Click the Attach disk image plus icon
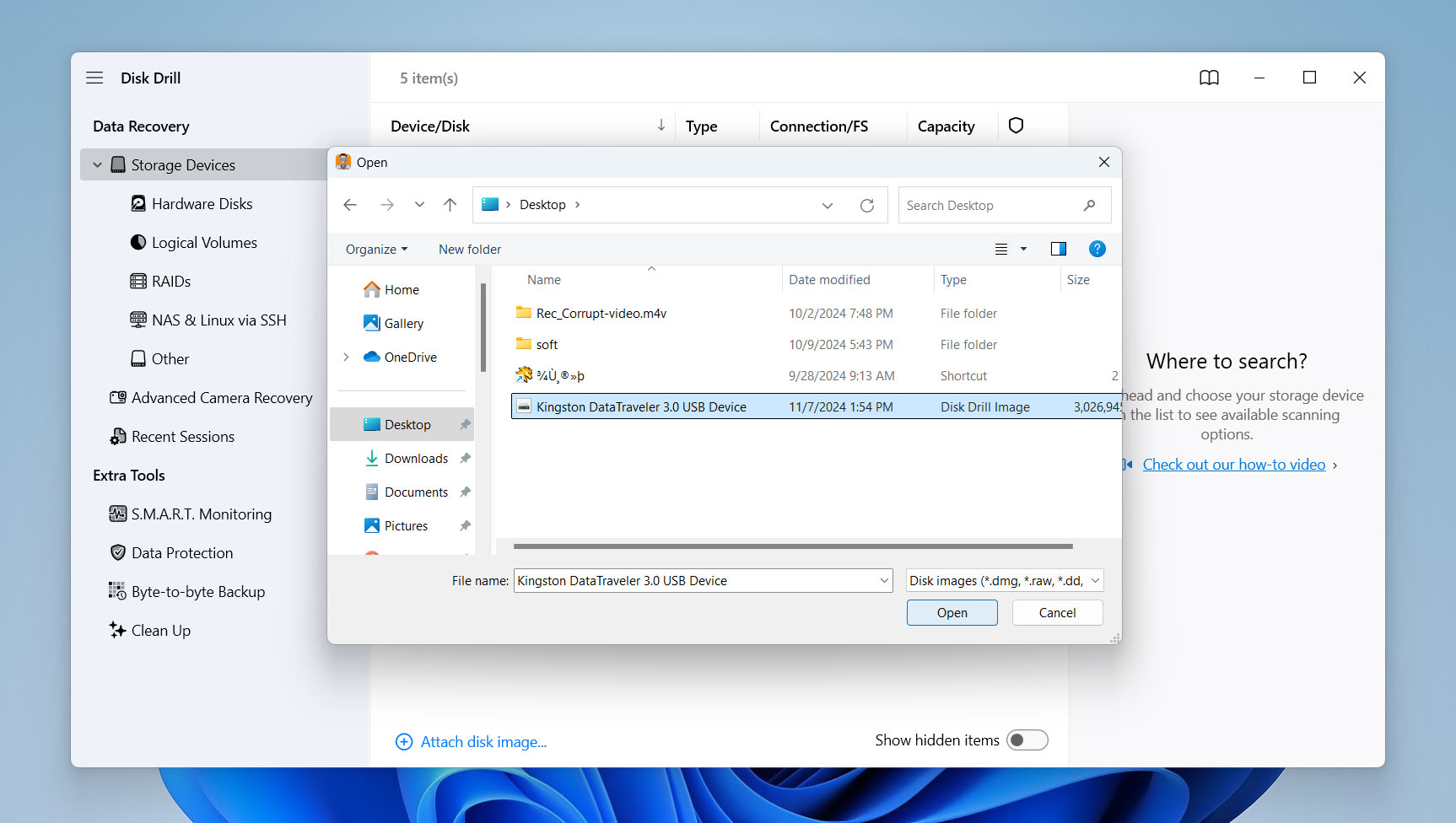The image size is (1456, 823). pyautogui.click(x=404, y=741)
